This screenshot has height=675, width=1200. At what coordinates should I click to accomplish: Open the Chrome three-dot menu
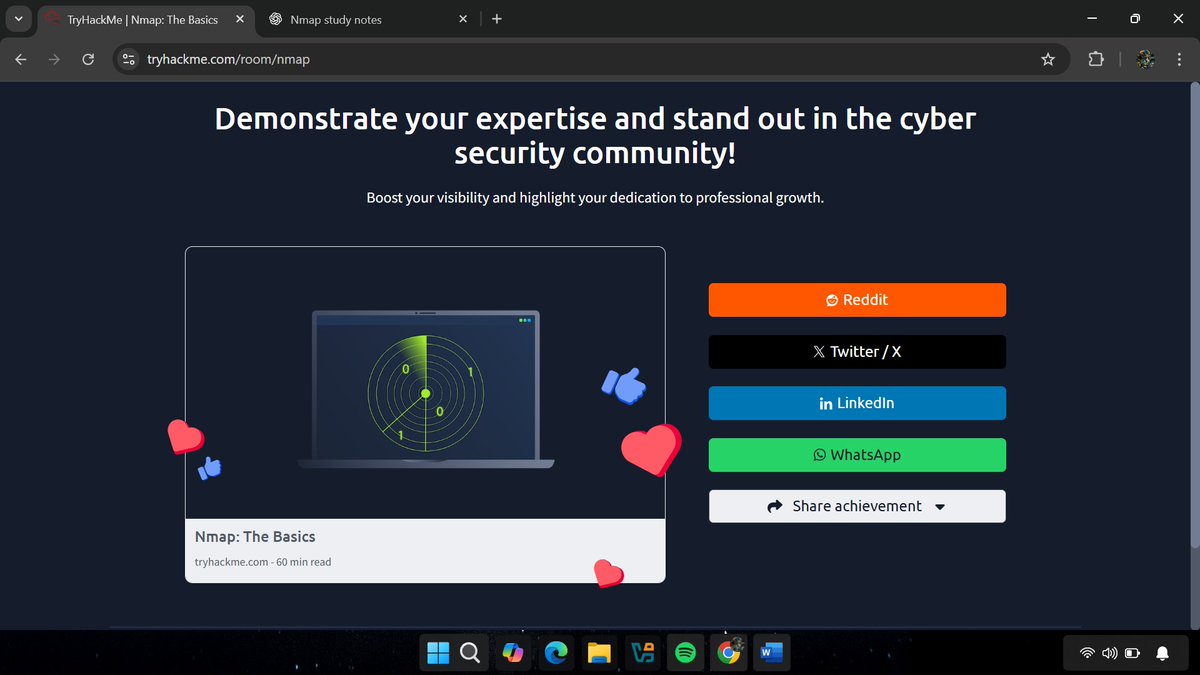coord(1180,60)
